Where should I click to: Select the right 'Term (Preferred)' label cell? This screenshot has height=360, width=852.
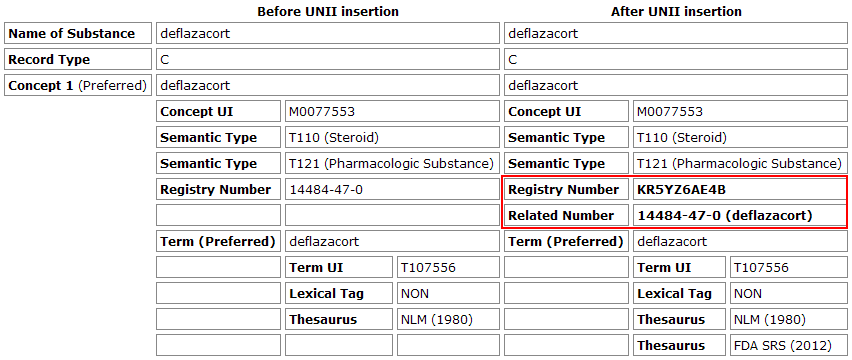click(566, 242)
